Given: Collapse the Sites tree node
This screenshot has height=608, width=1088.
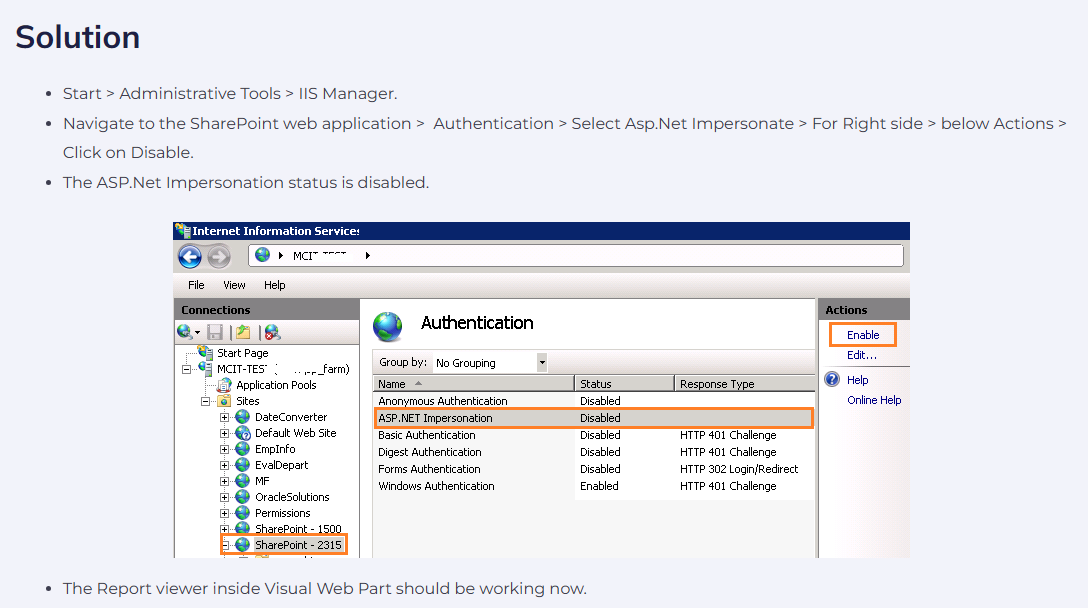Looking at the screenshot, I should (205, 401).
